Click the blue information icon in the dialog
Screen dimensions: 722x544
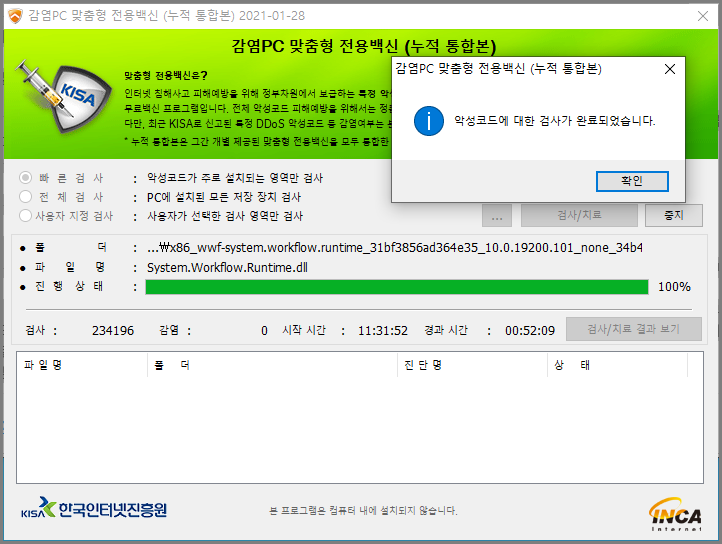point(429,121)
